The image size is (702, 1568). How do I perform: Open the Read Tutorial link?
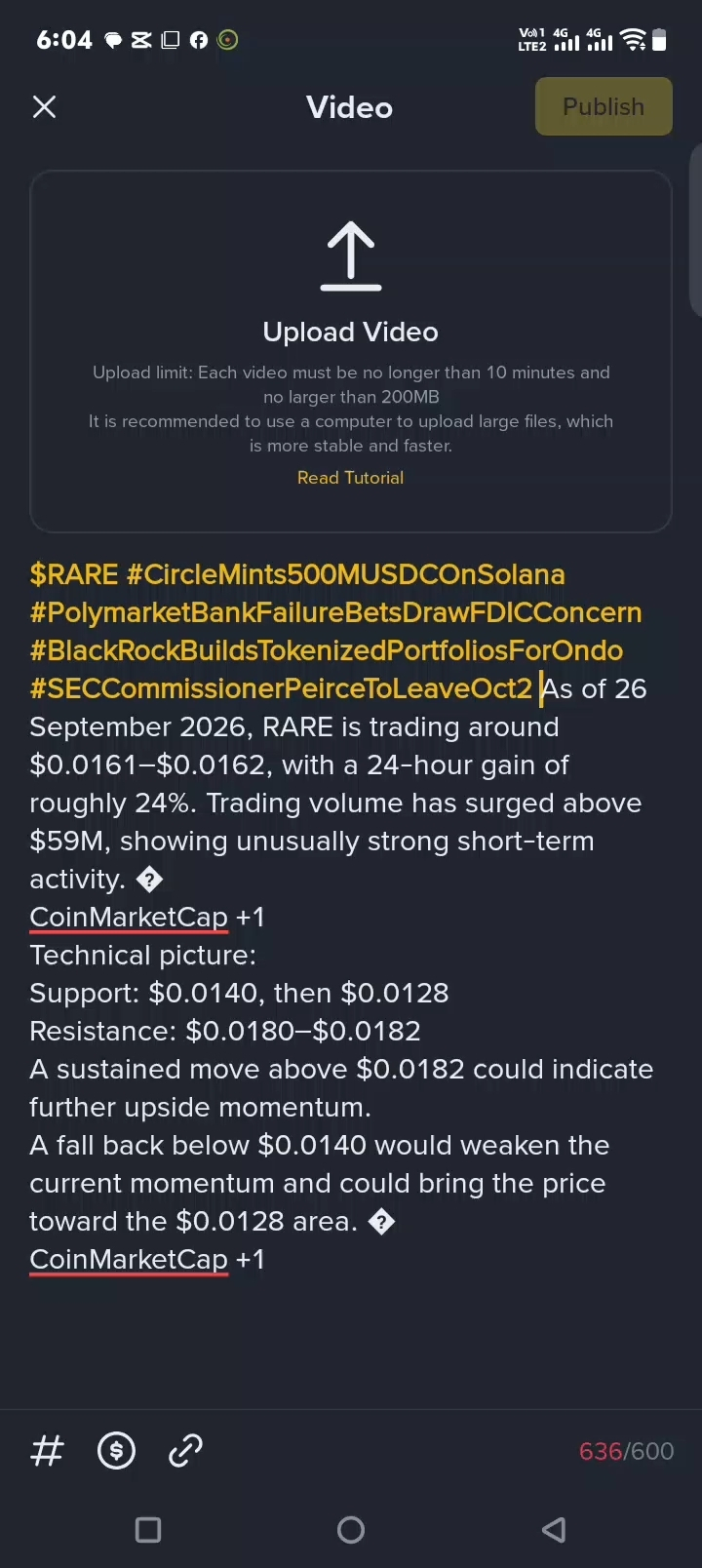pos(350,478)
